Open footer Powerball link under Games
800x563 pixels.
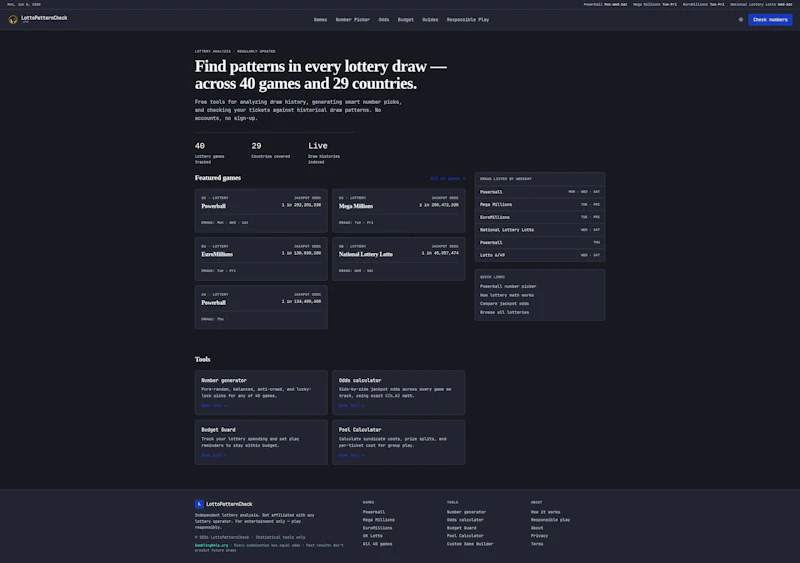374,512
